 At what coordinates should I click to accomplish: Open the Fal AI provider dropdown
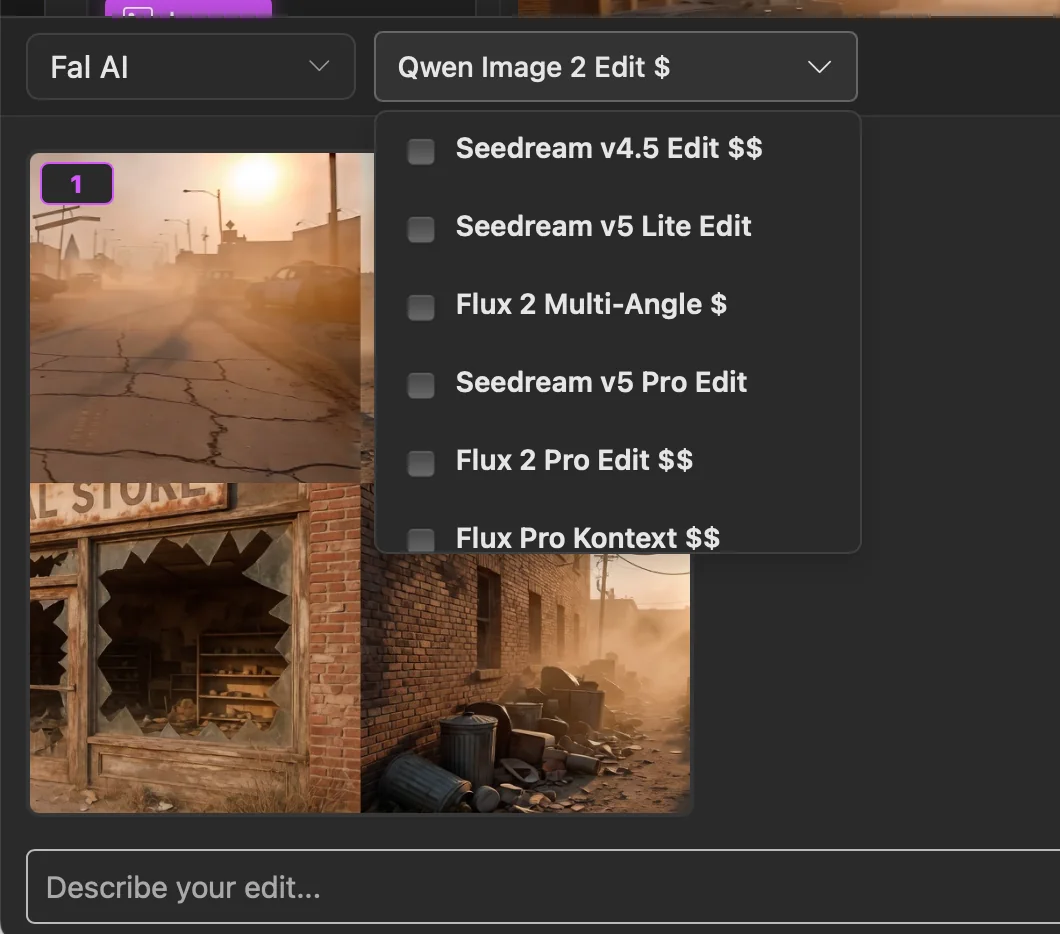coord(191,67)
